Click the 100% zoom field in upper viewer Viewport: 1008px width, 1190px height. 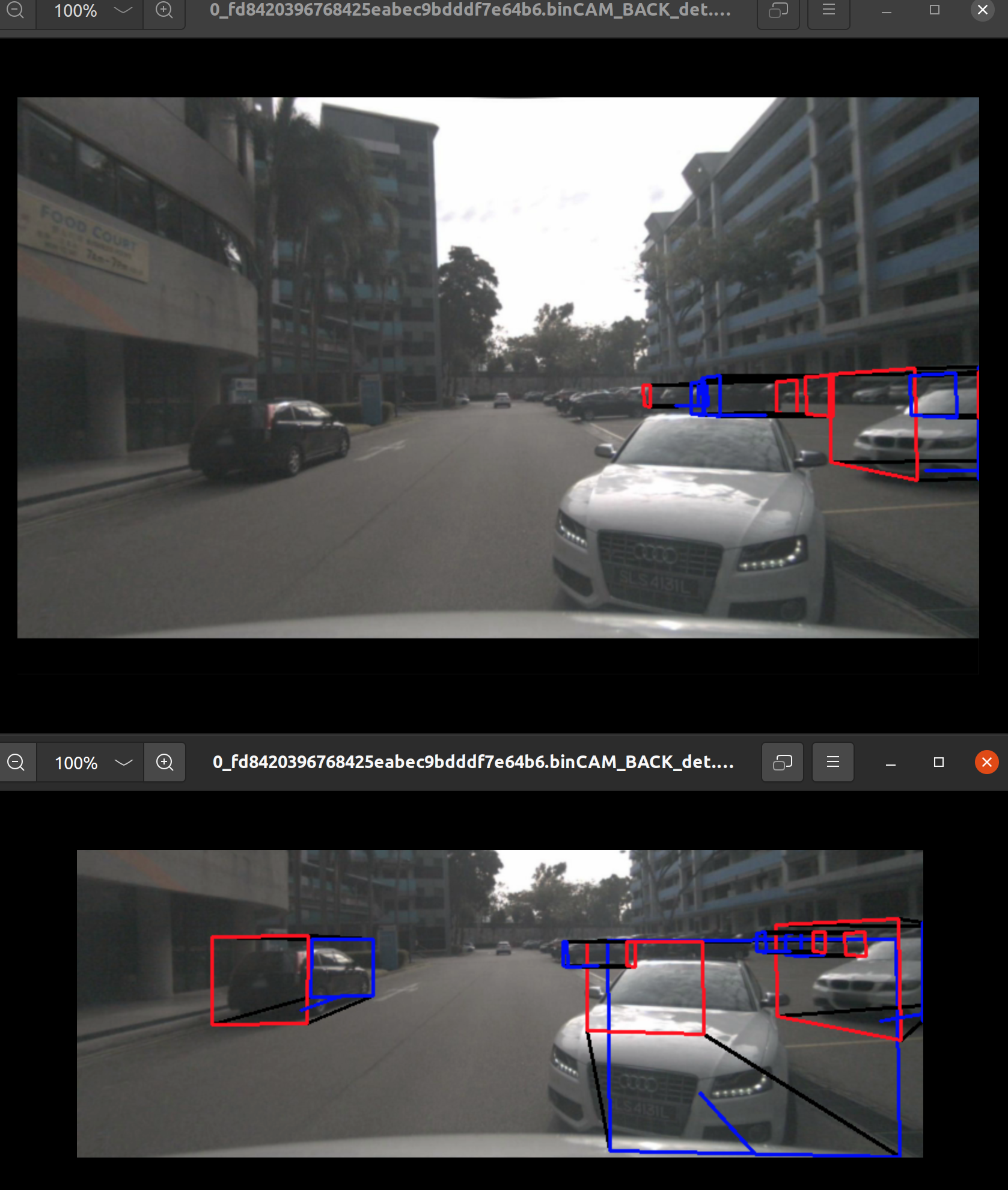(x=75, y=10)
